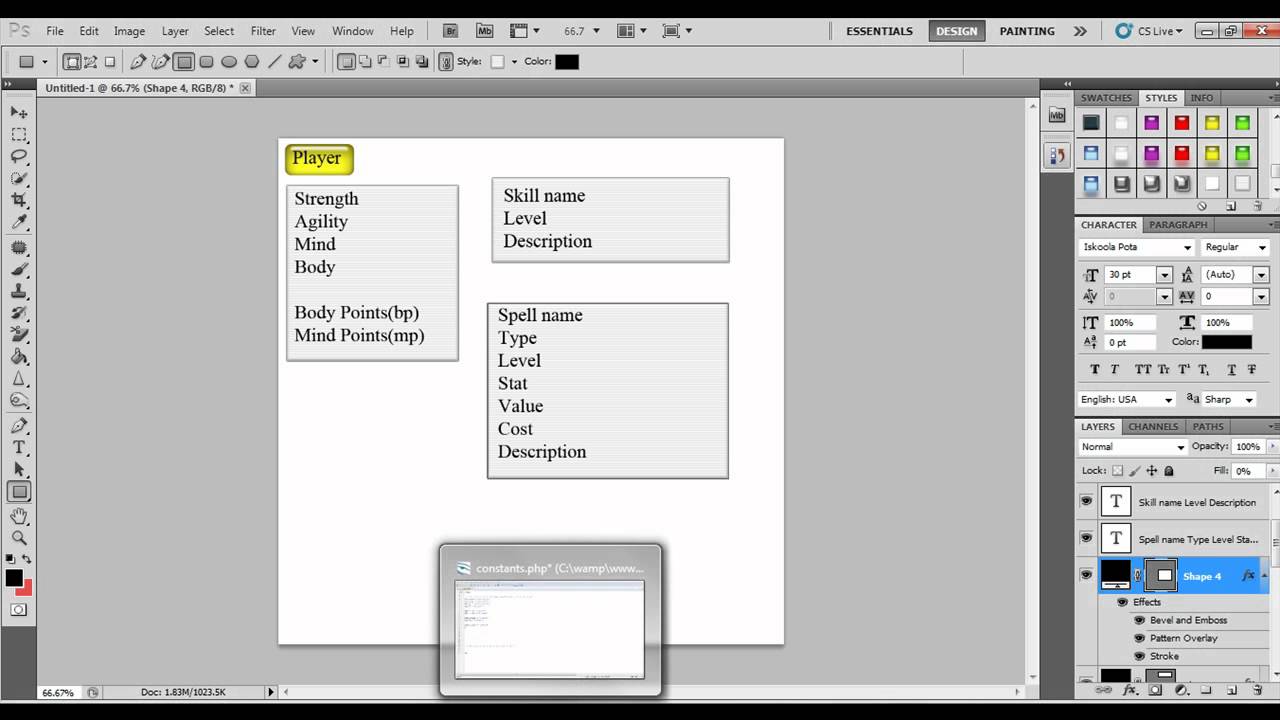This screenshot has height=720, width=1280.
Task: Select the Zoom tool
Action: pyautogui.click(x=19, y=538)
